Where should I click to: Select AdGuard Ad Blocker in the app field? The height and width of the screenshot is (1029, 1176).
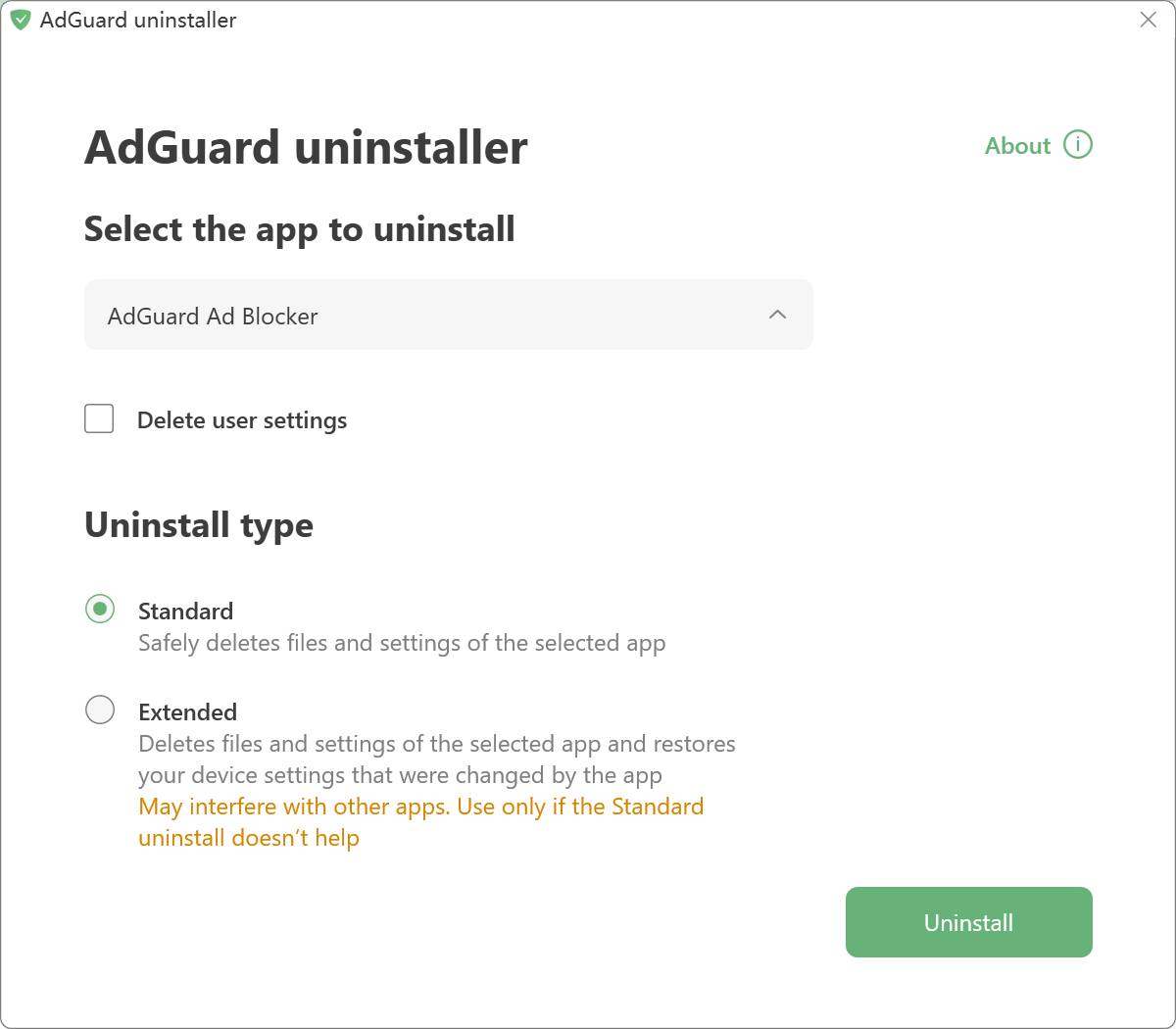tap(213, 316)
